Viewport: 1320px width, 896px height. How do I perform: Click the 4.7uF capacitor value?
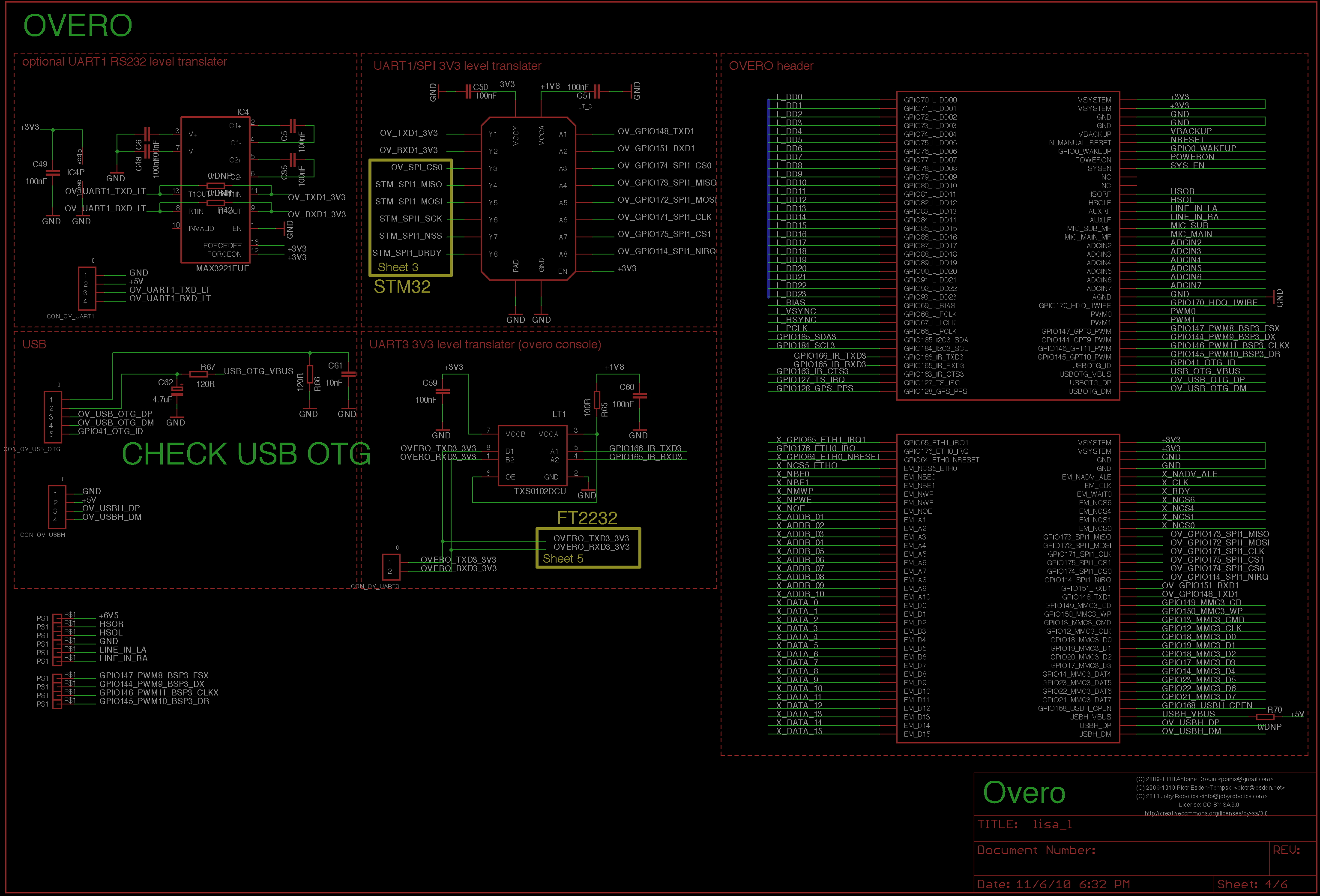click(162, 399)
